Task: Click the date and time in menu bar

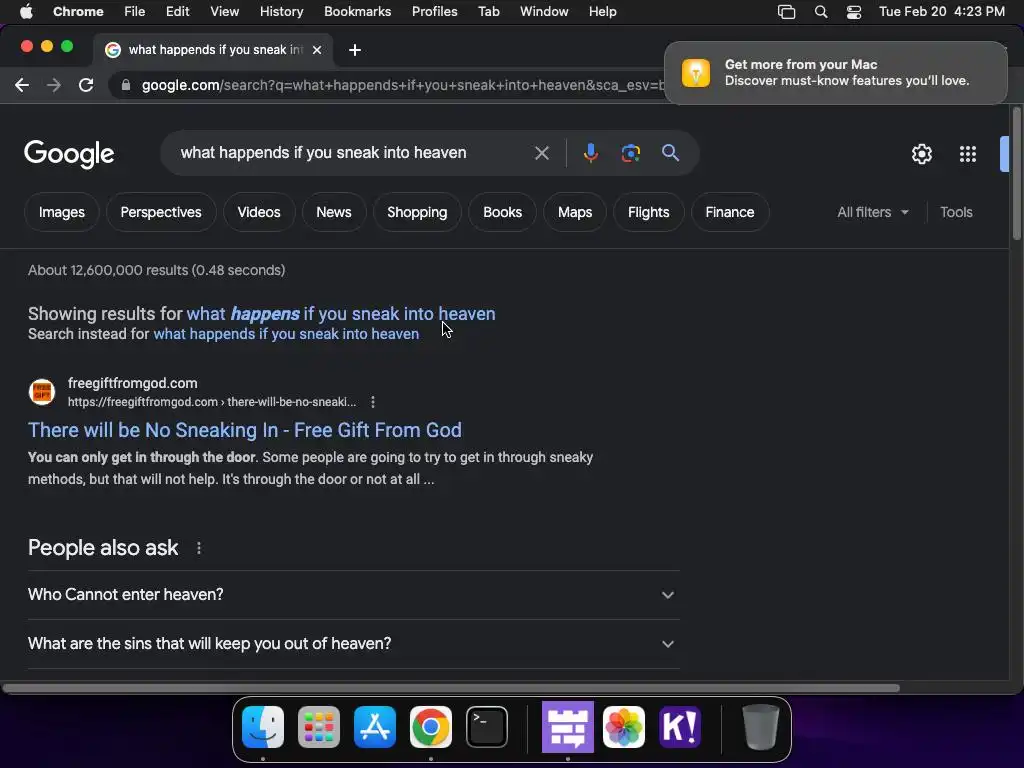Action: pyautogui.click(x=941, y=12)
